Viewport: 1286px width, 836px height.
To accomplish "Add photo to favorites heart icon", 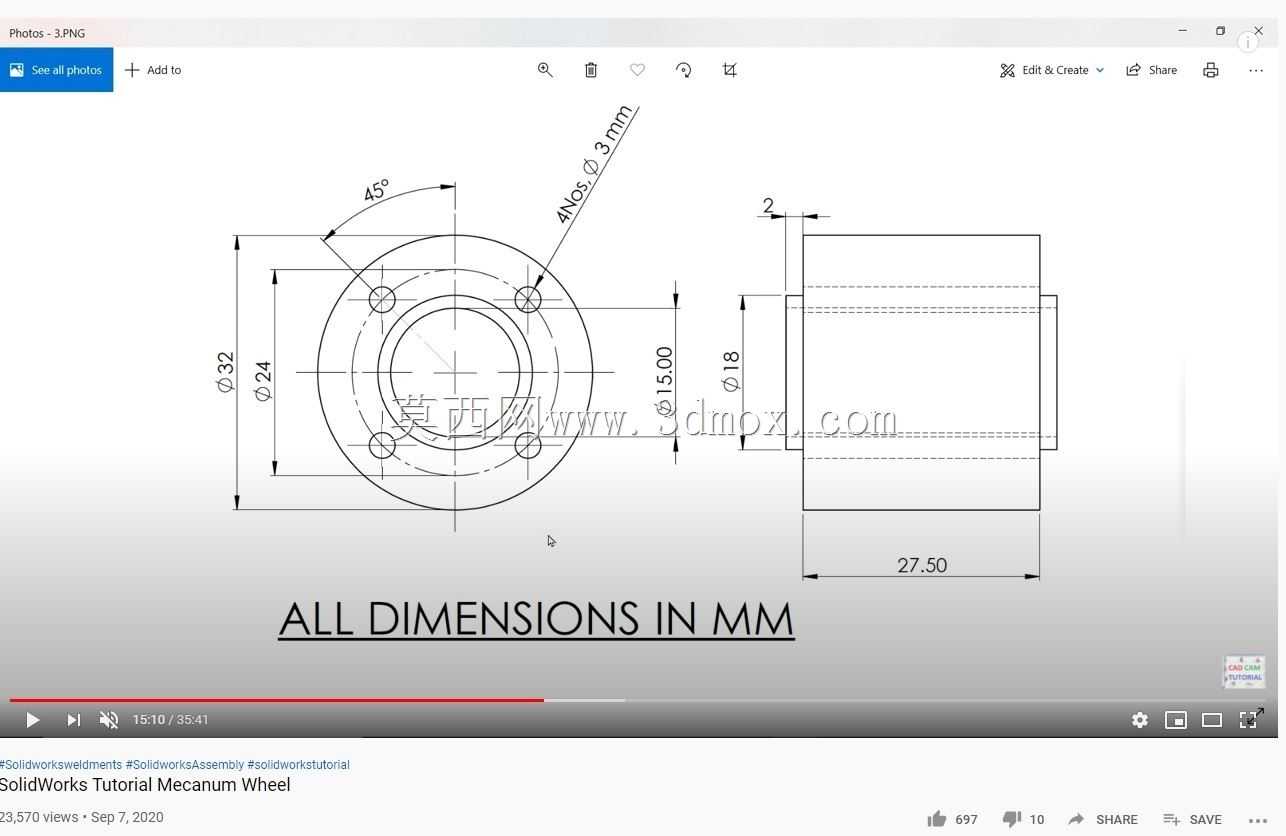I will coord(637,70).
